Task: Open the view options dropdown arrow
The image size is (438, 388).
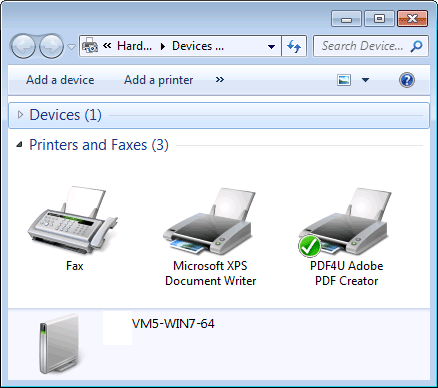Action: pyautogui.click(x=365, y=80)
